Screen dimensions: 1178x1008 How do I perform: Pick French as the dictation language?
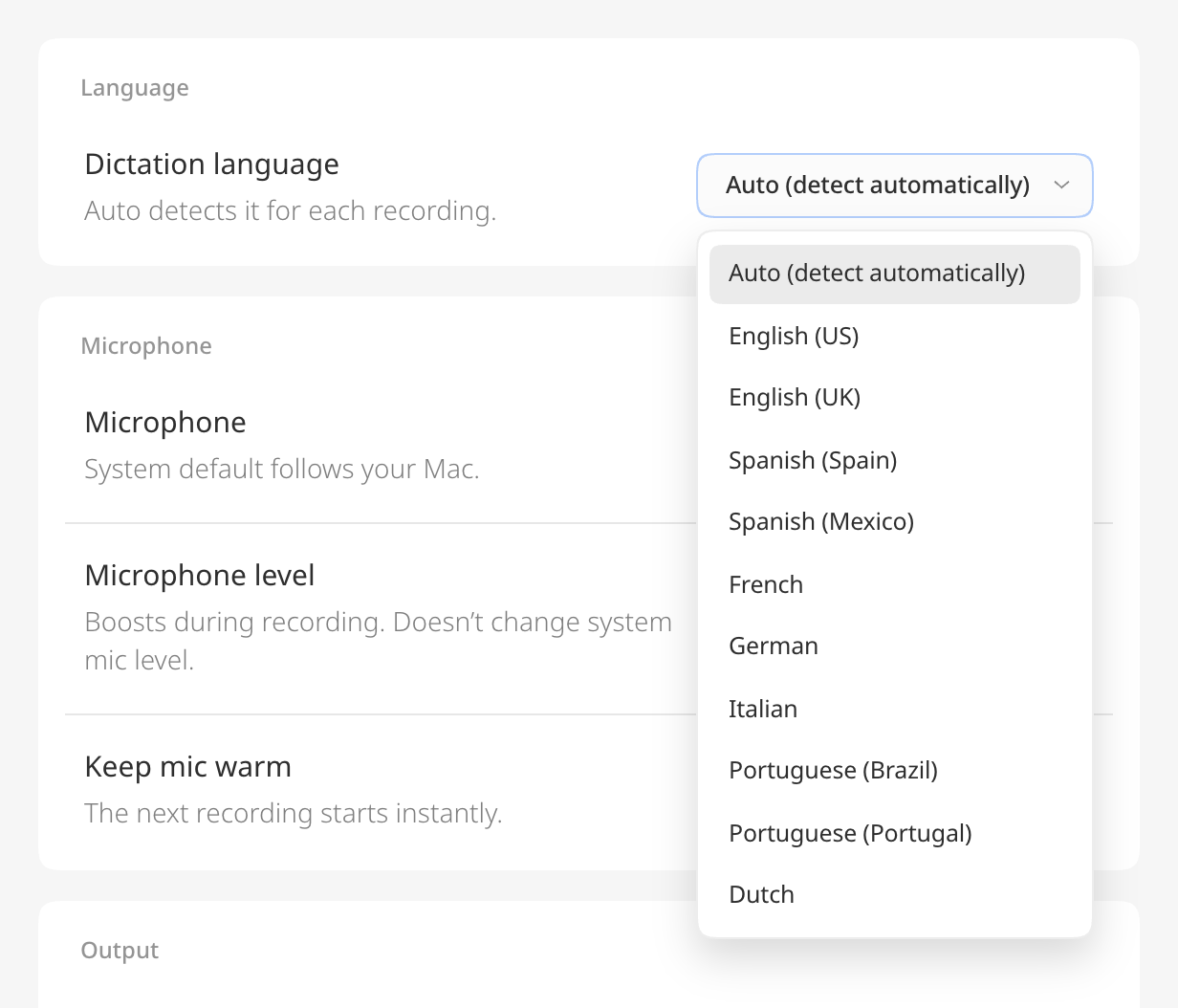894,584
